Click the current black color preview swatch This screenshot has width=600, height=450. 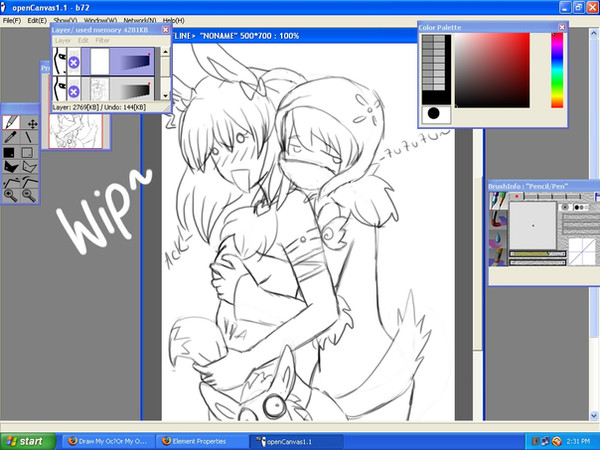pos(436,114)
